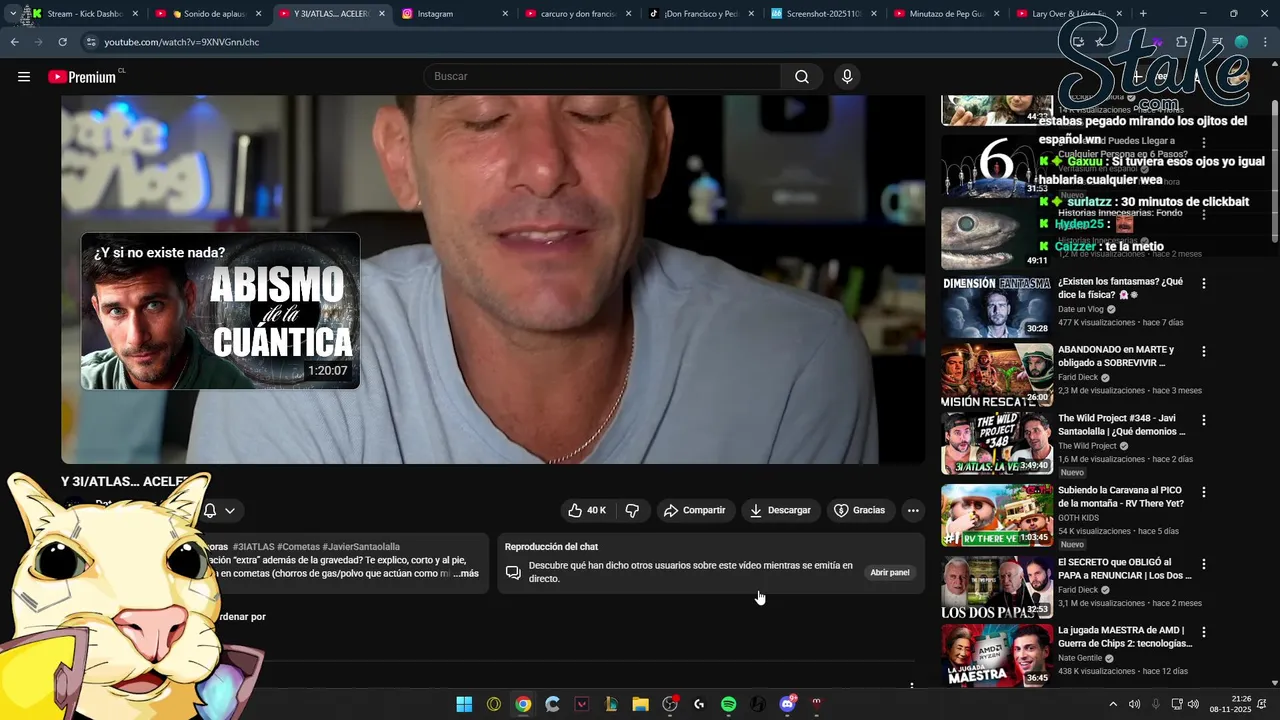Click the Gracias super thanks button
This screenshot has height=720, width=1280.
pyautogui.click(x=860, y=510)
